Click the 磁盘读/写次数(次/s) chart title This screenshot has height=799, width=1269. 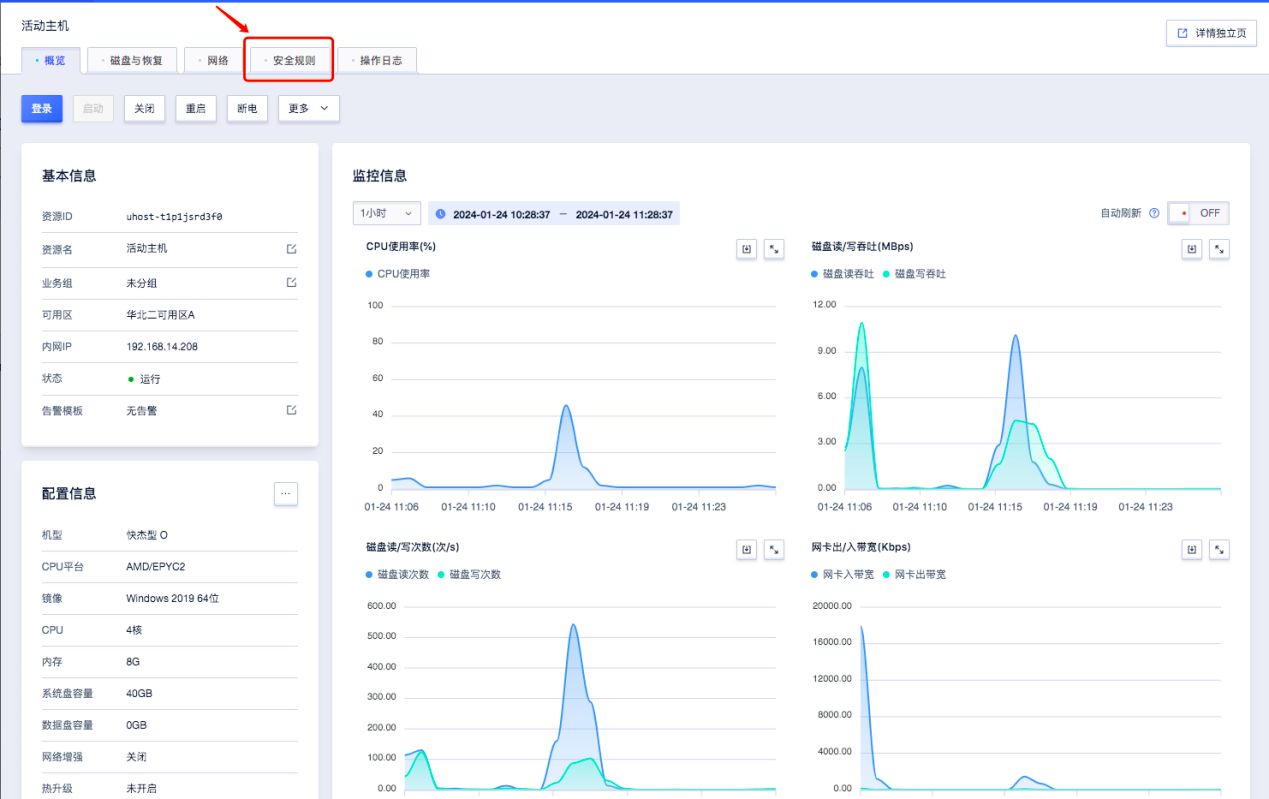(413, 547)
